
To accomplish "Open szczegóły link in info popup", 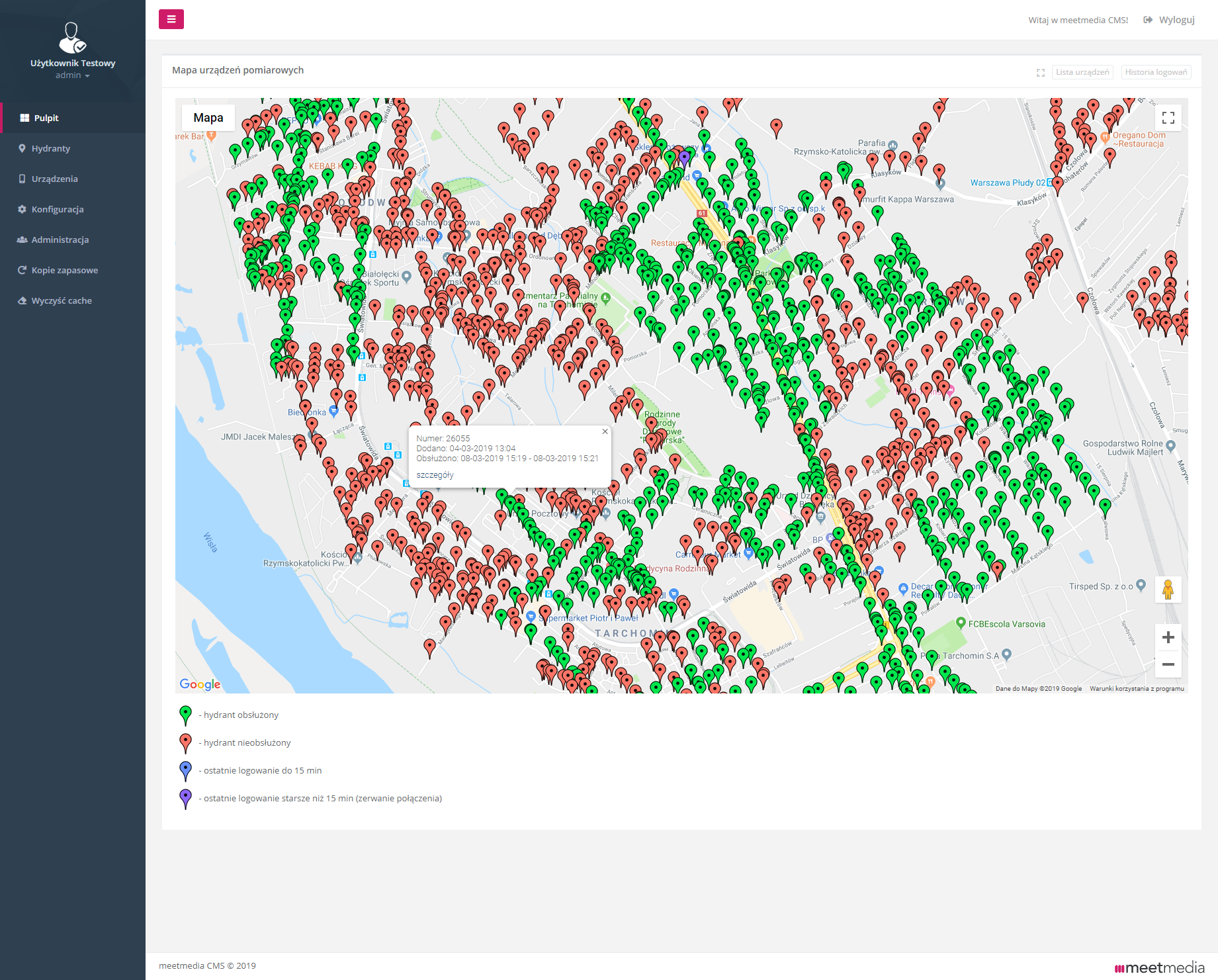I will (x=435, y=475).
